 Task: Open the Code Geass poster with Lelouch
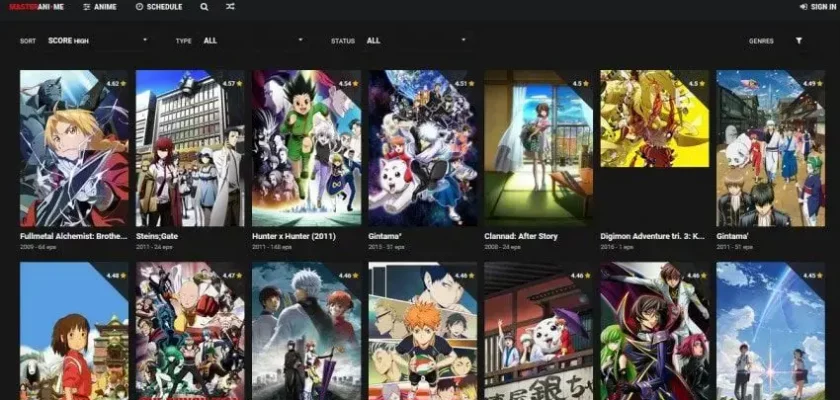pos(655,331)
